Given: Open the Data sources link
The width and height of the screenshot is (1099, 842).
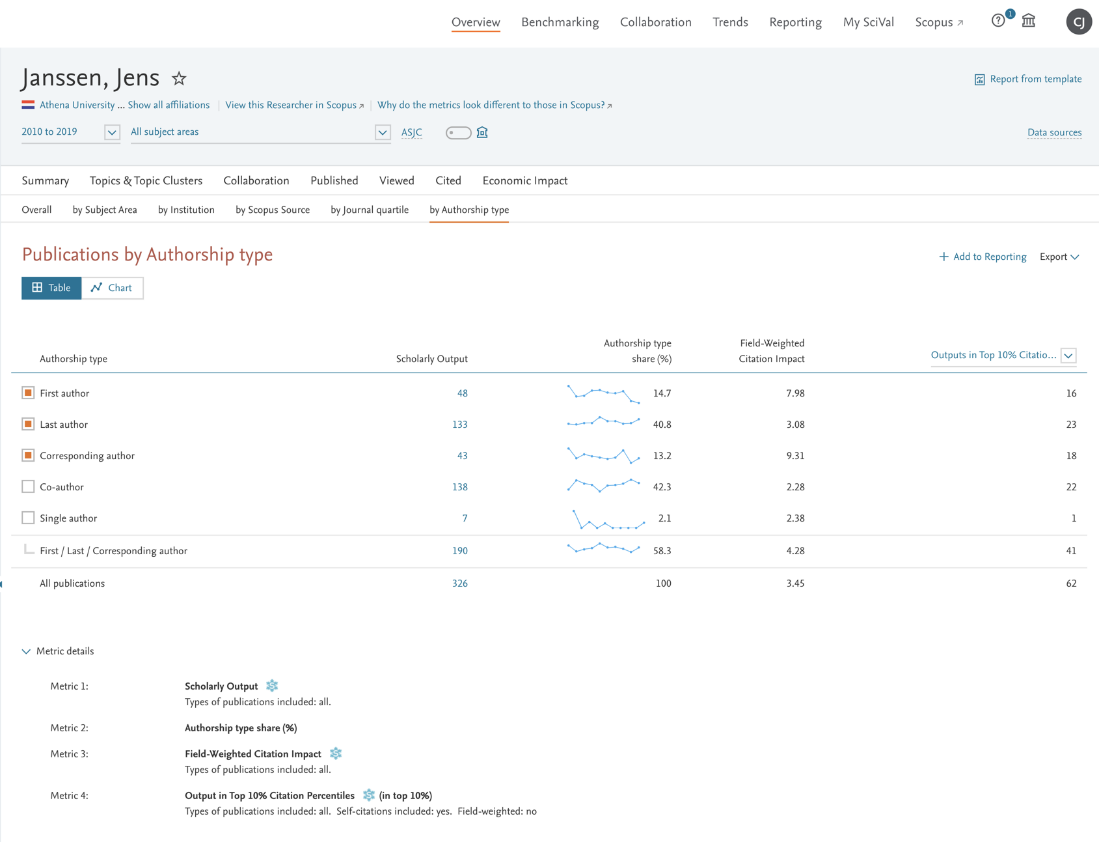Looking at the screenshot, I should pos(1054,133).
